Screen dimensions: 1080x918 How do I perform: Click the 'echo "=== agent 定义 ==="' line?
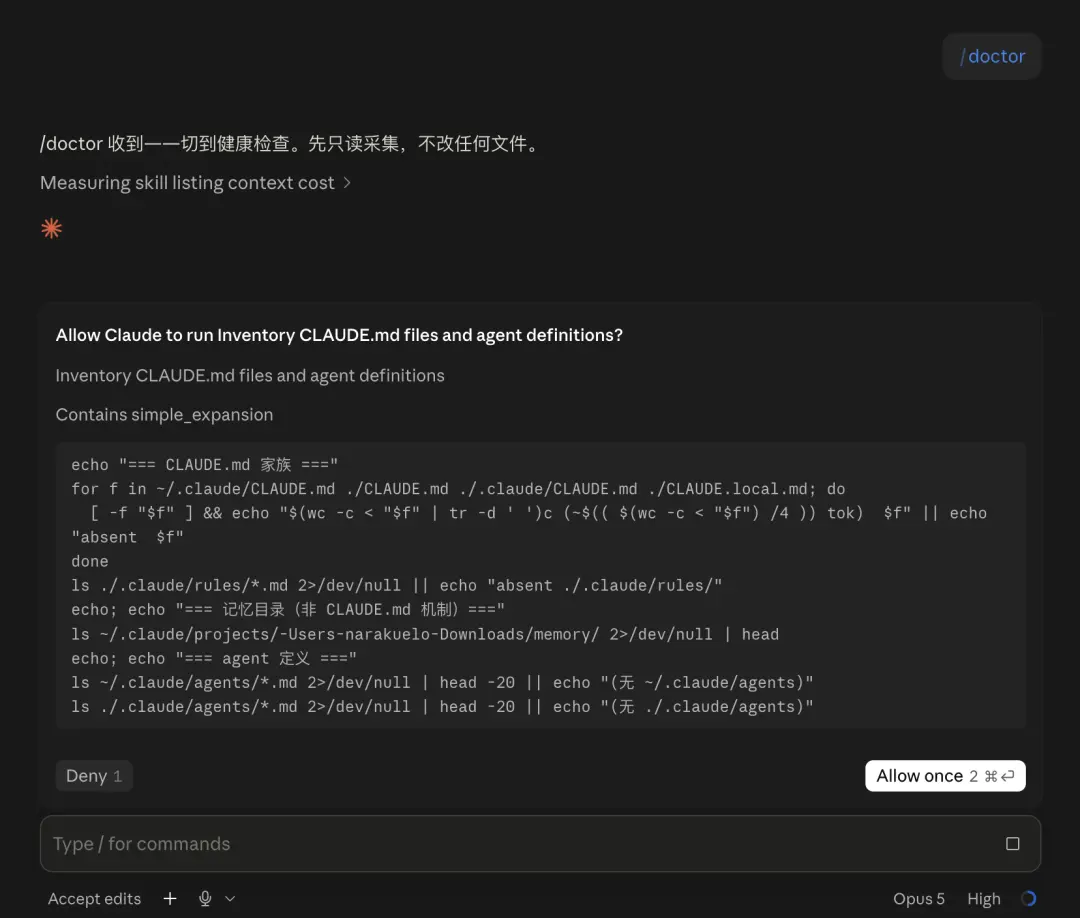click(x=214, y=658)
